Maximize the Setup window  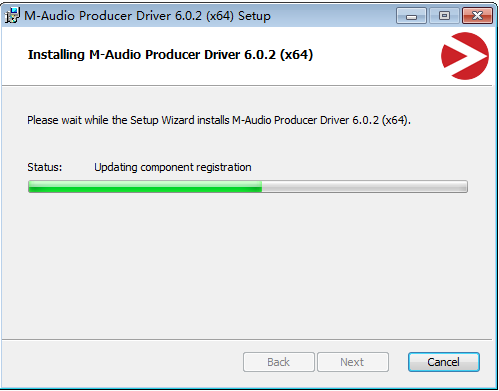[444, 16]
